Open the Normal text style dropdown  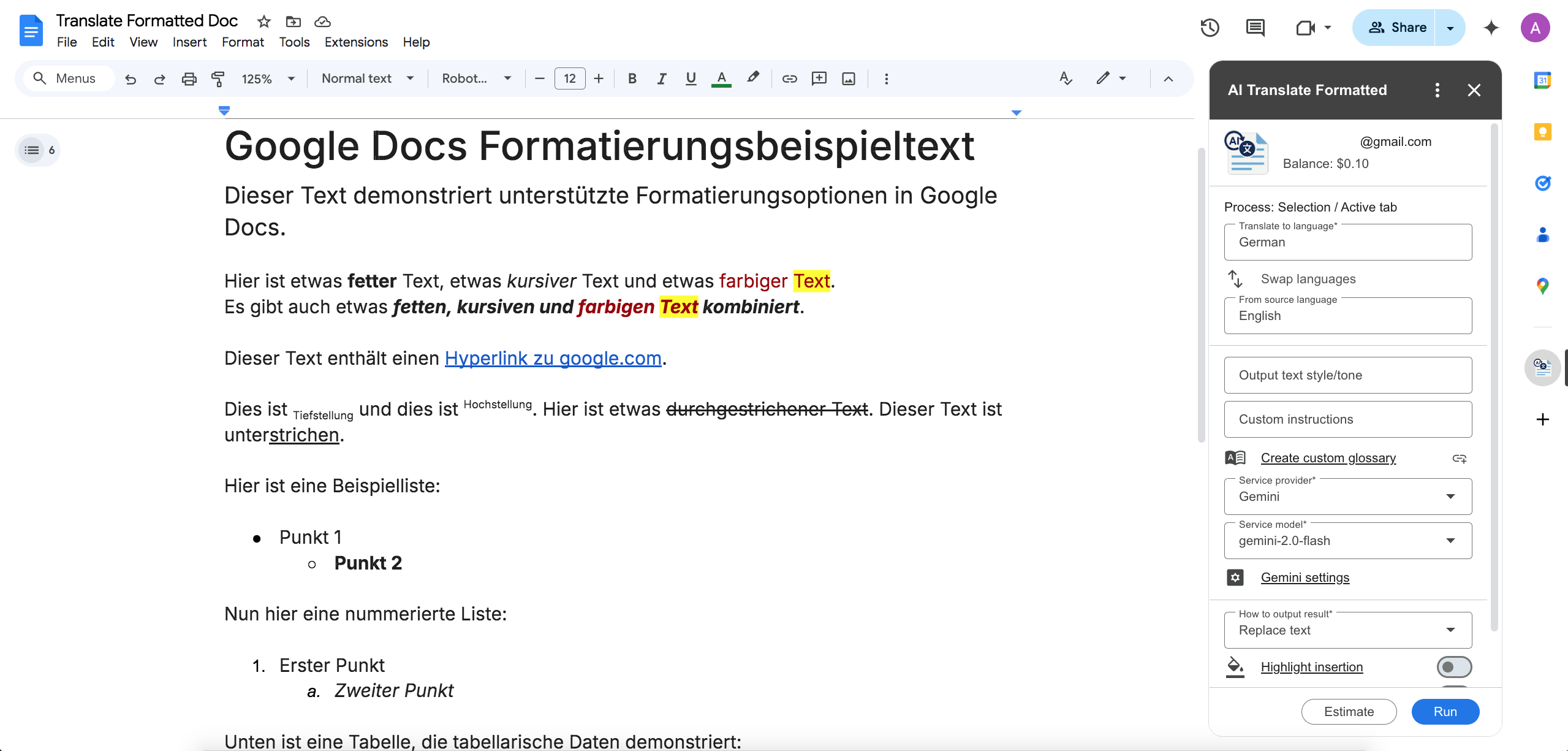pyautogui.click(x=368, y=78)
